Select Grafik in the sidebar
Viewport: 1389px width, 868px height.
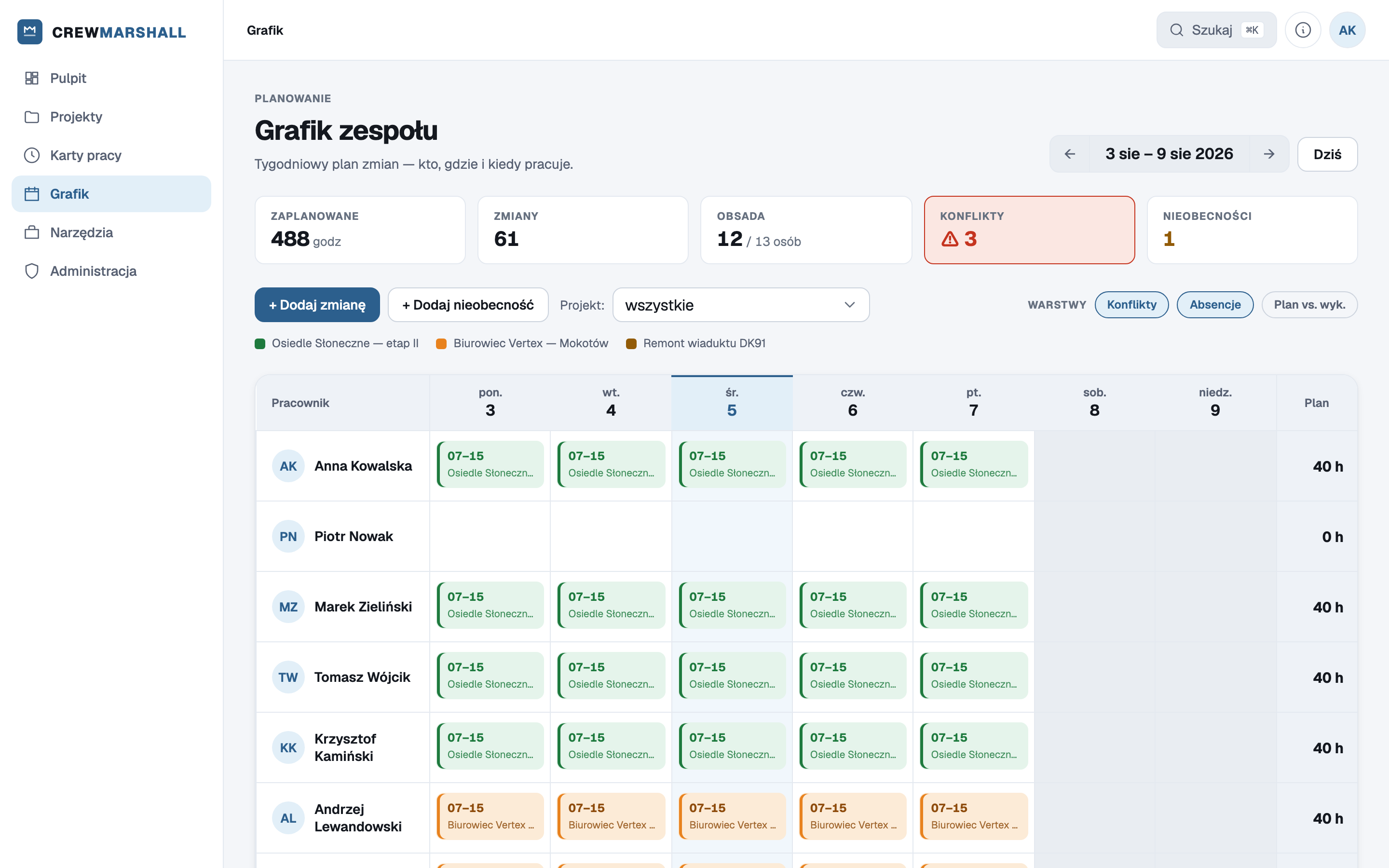coord(111,194)
